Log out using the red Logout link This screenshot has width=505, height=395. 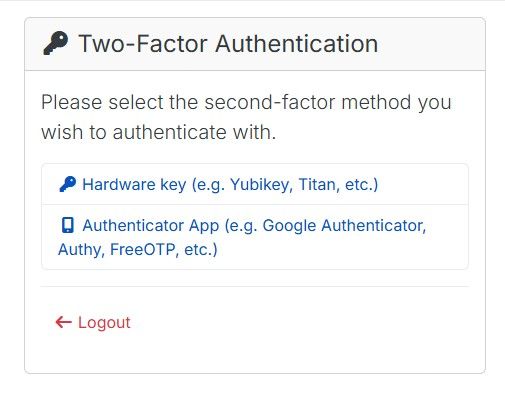93,322
